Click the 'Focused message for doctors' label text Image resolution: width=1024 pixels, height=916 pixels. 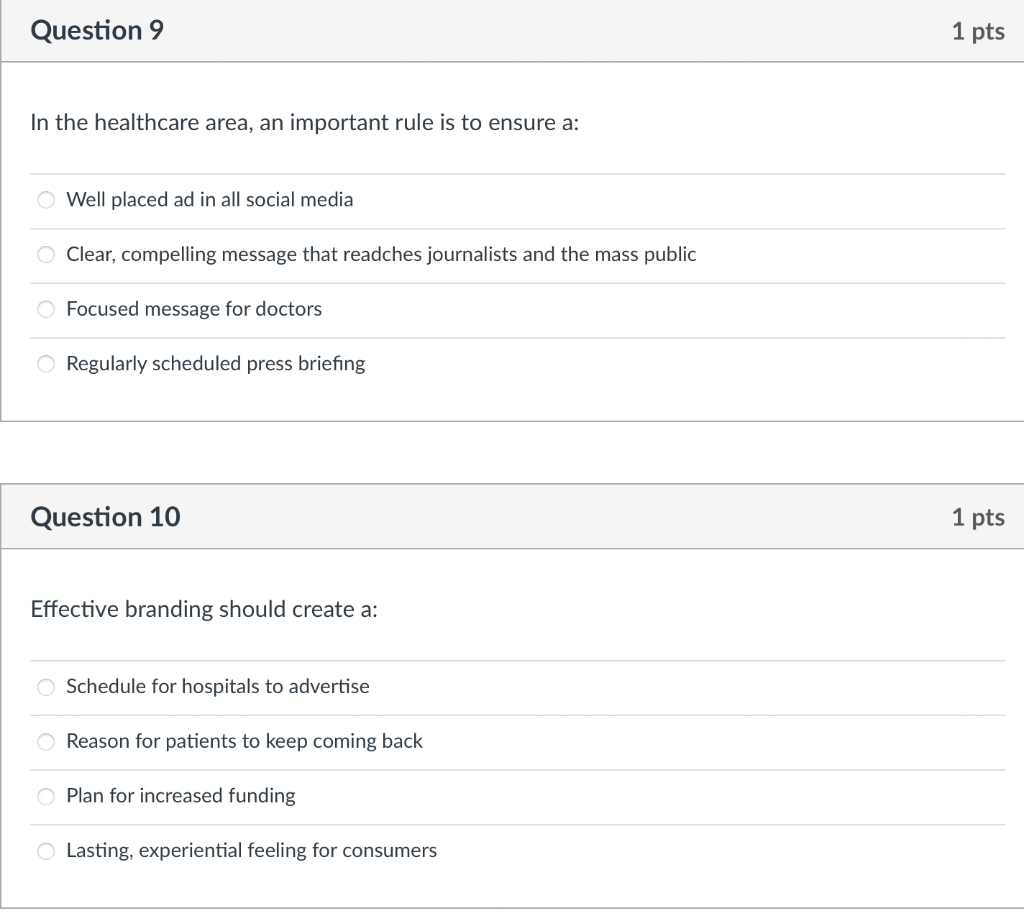pyautogui.click(x=194, y=309)
